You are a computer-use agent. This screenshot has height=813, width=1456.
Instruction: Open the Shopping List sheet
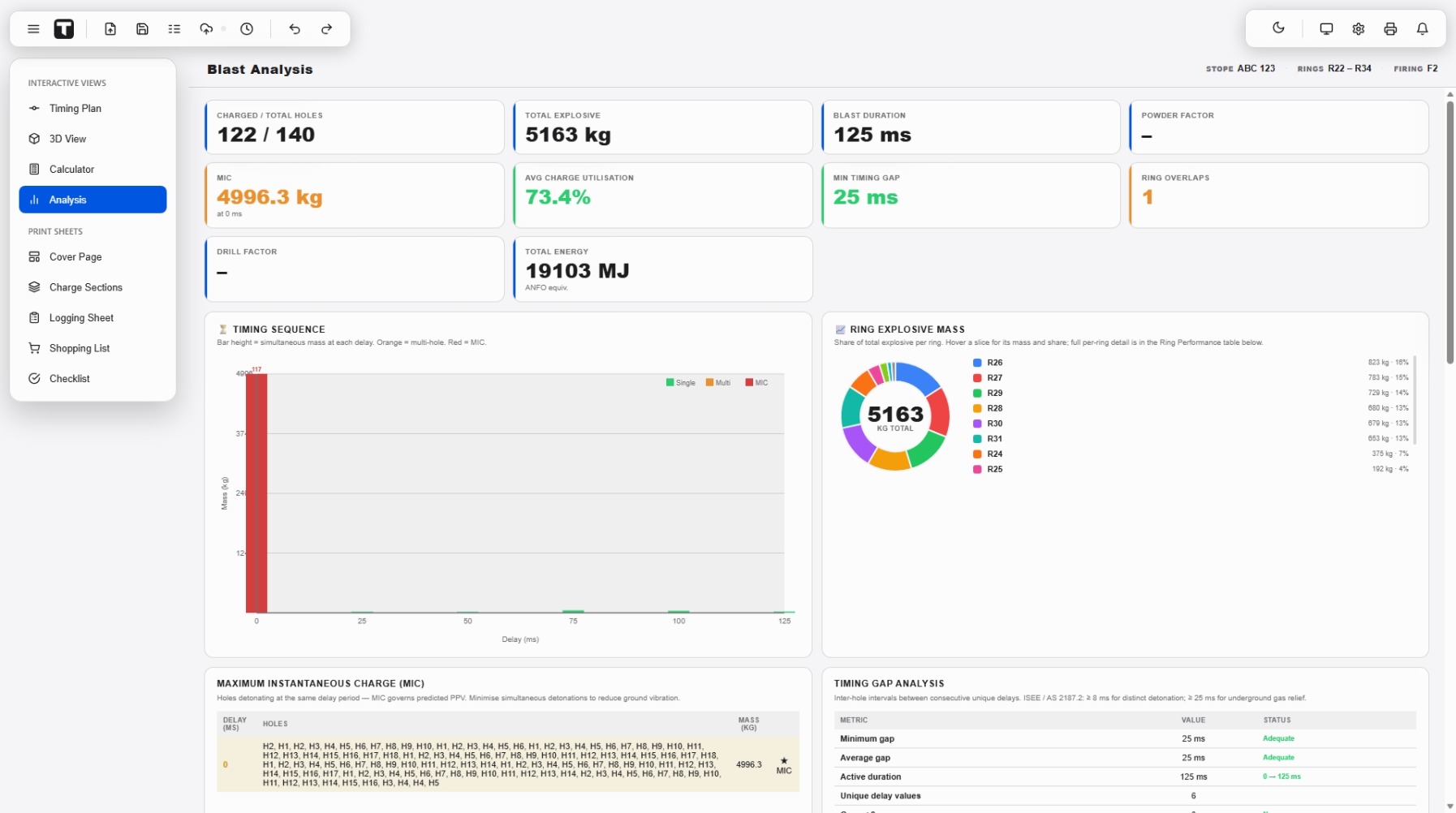93,348
